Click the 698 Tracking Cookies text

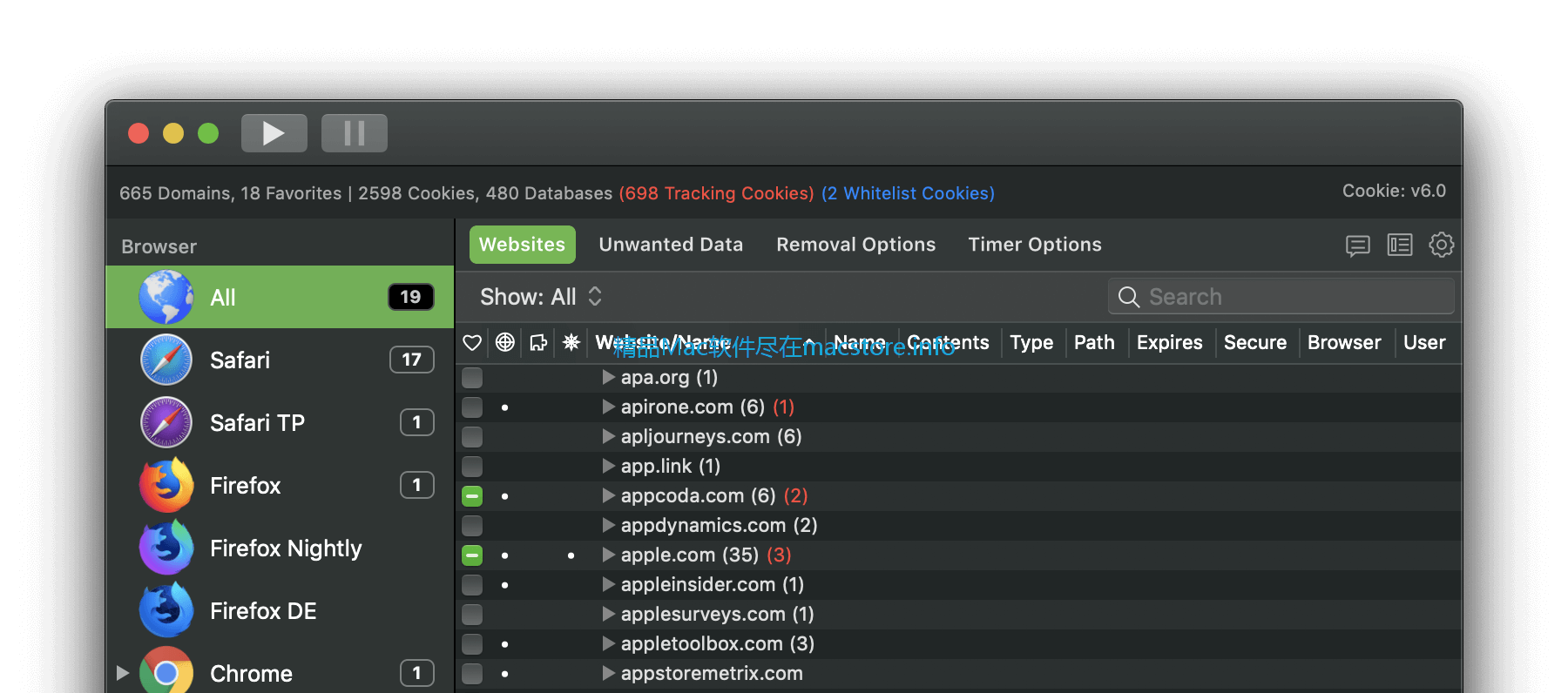coord(716,193)
